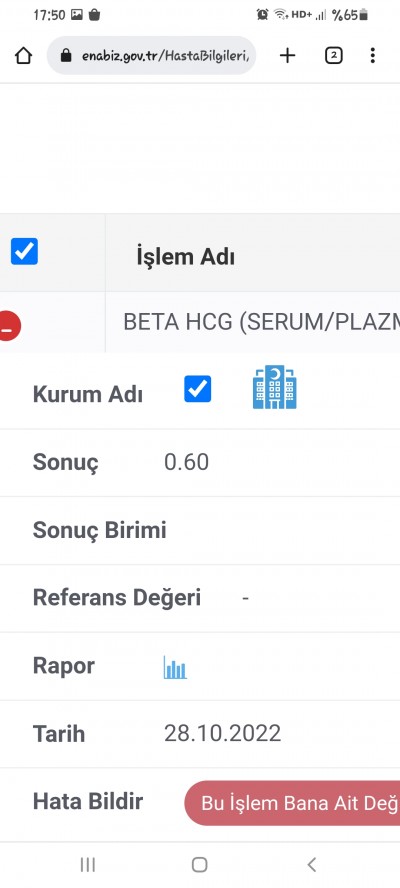Open Chrome three-dot overflow menu
The width and height of the screenshot is (400, 888).
pos(372,56)
